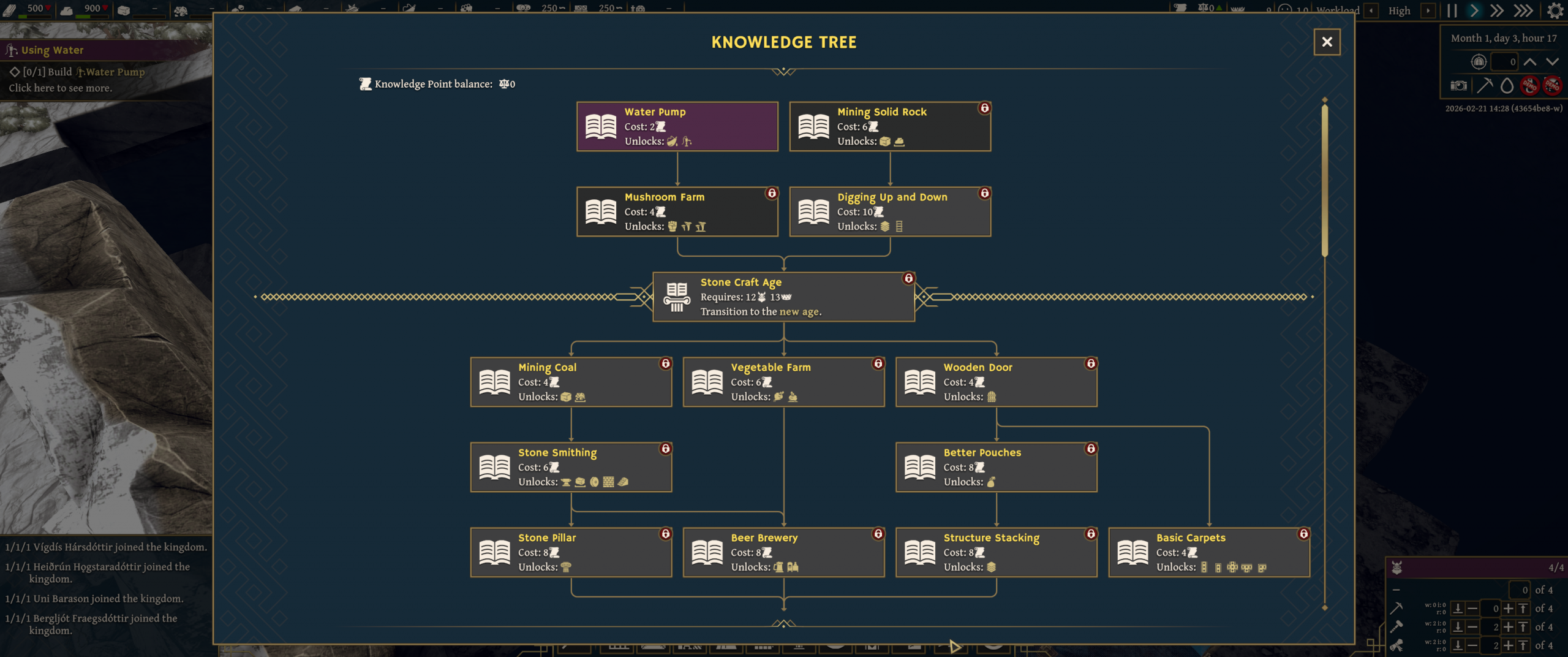
Task: Click the Beer Brewery book icon
Action: pyautogui.click(x=707, y=552)
